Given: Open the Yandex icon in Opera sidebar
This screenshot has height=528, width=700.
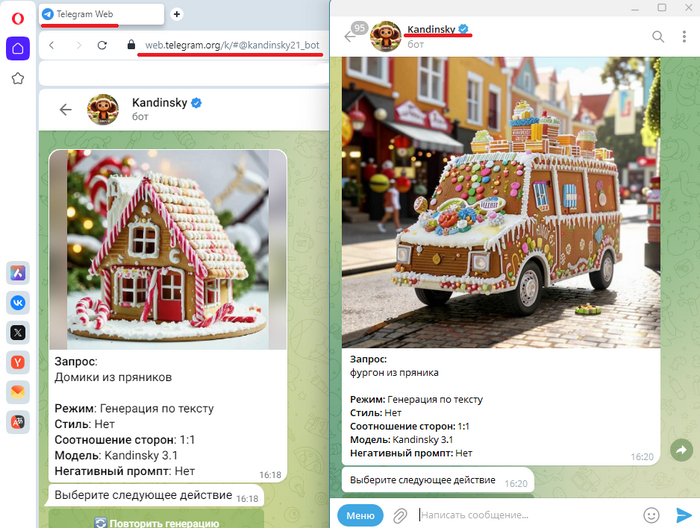Looking at the screenshot, I should point(18,362).
